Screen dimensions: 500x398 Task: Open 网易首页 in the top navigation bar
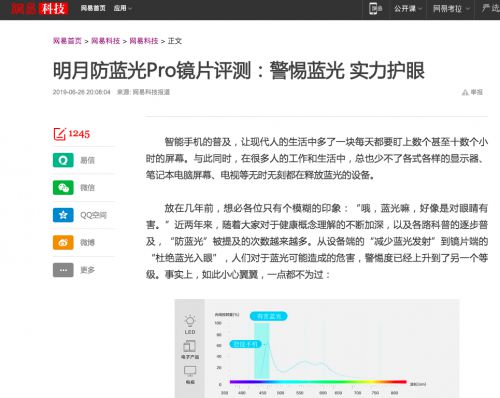tap(93, 8)
